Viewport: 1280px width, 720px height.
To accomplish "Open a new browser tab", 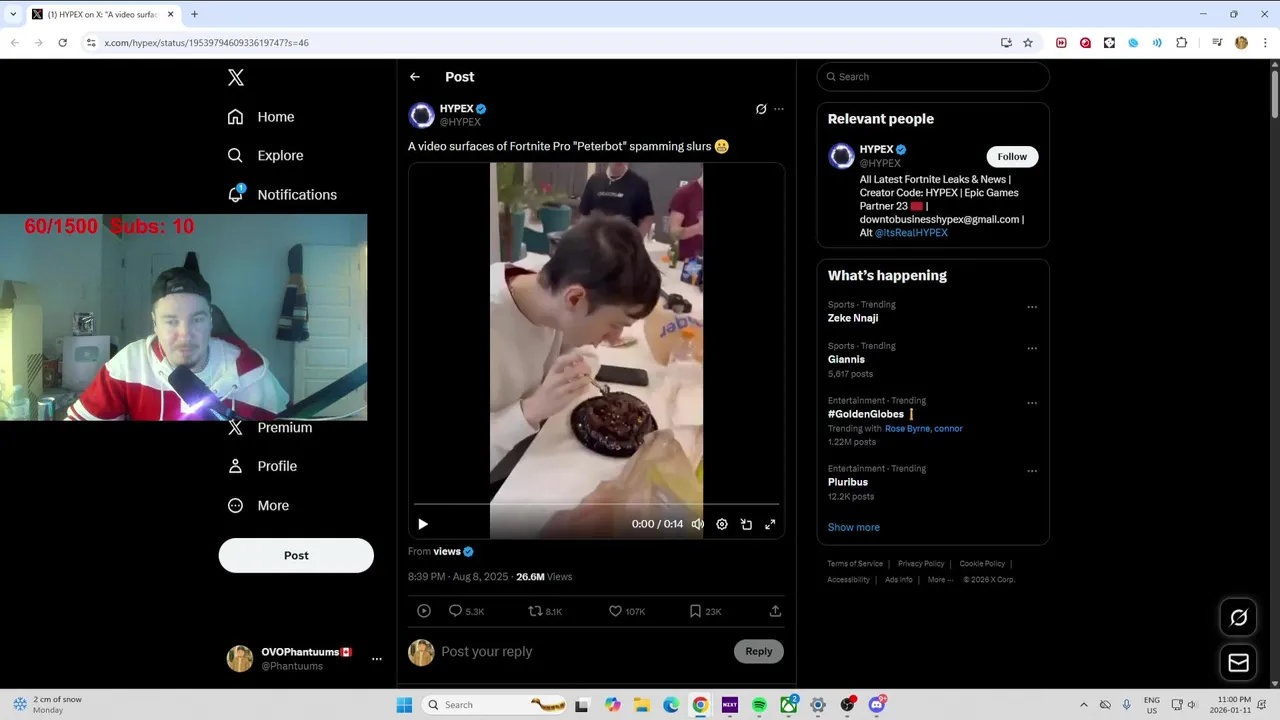I will coord(194,14).
